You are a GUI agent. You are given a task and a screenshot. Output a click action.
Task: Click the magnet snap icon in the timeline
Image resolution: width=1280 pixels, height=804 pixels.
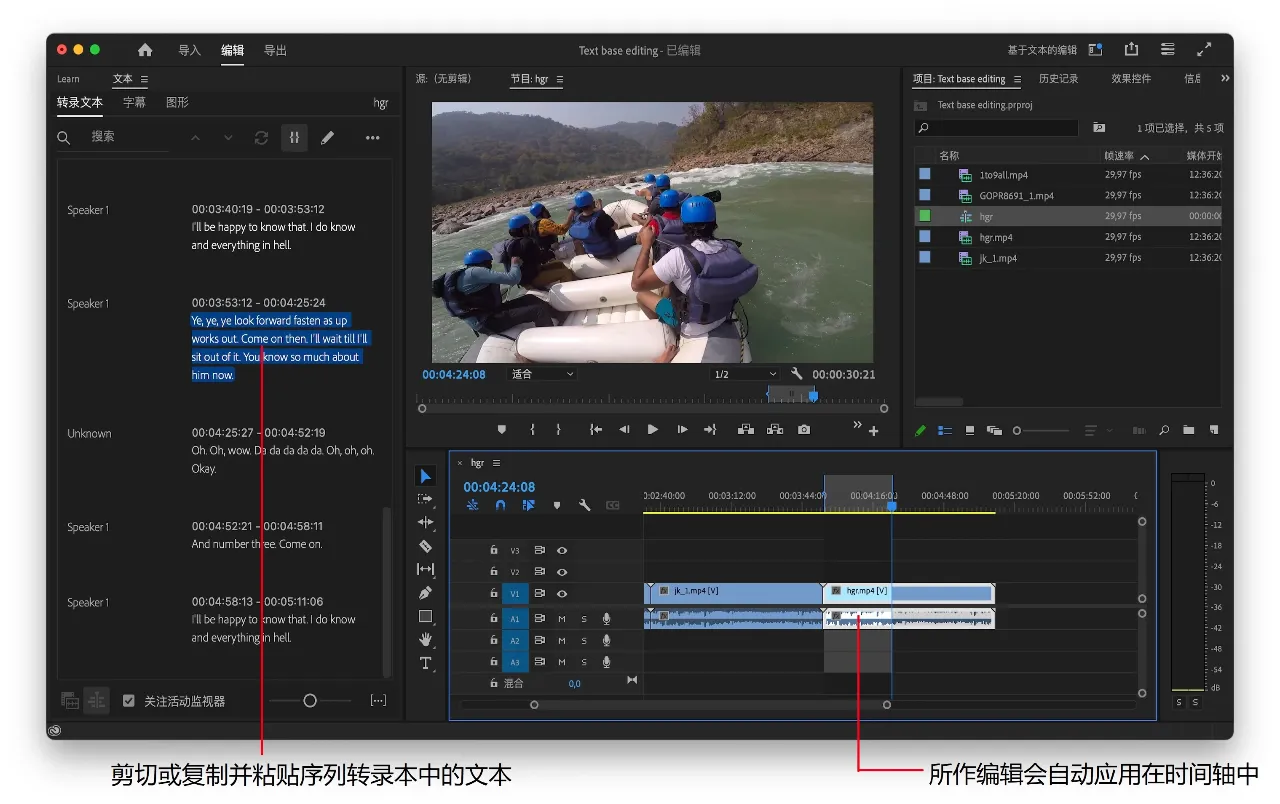pos(499,505)
